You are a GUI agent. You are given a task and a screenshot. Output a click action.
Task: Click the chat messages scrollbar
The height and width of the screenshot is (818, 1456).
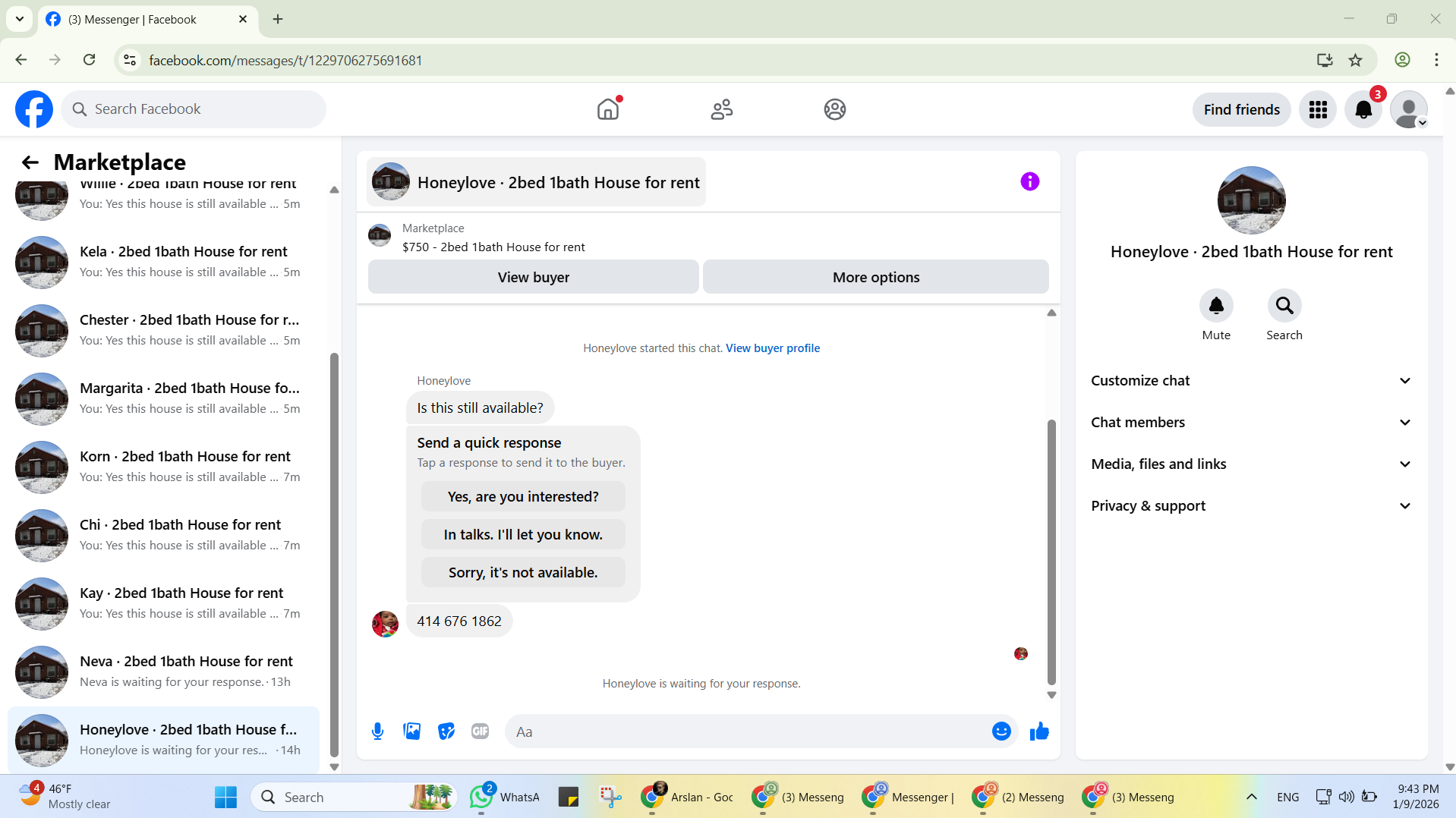(x=1051, y=552)
